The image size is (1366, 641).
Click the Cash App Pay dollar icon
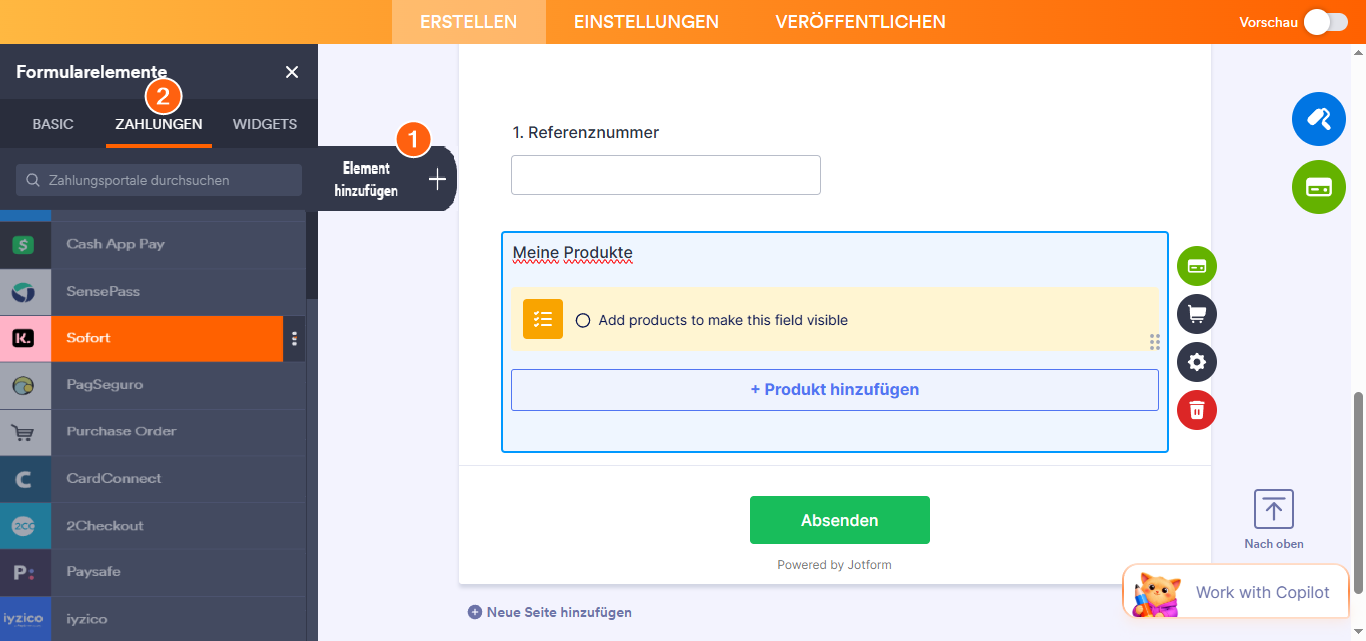(25, 243)
